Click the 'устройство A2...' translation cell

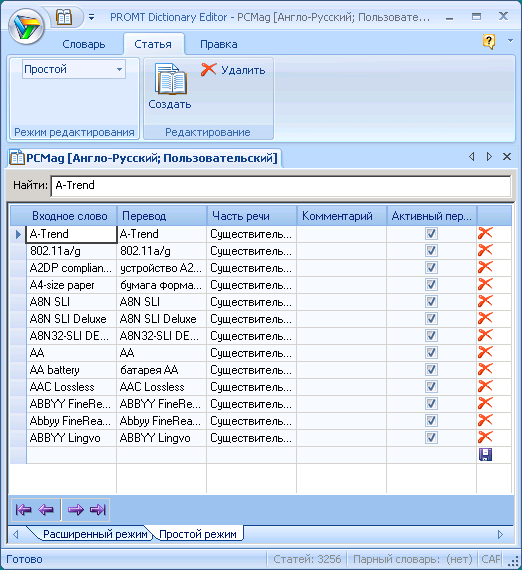coord(162,268)
